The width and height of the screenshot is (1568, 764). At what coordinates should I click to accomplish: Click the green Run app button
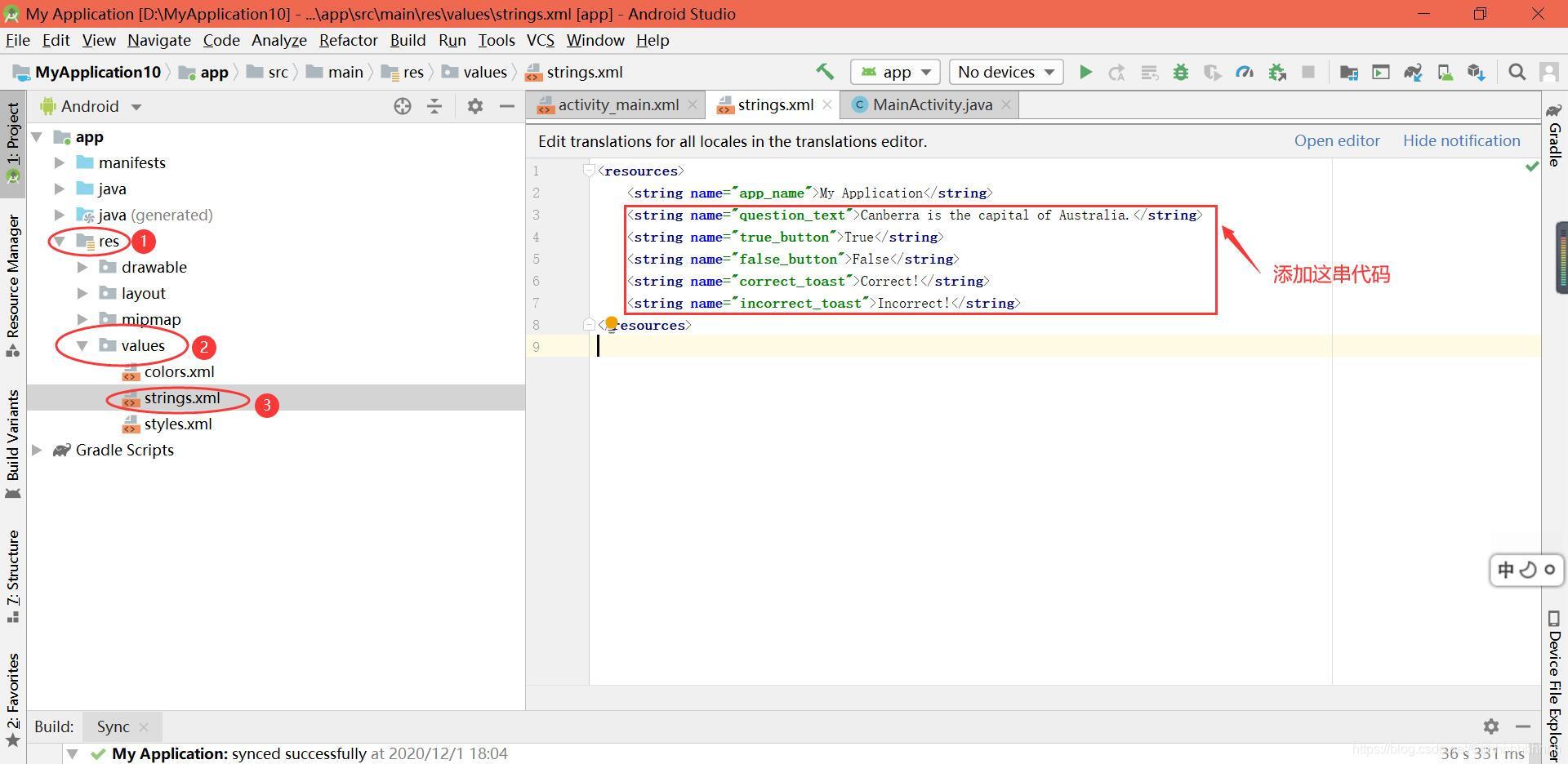click(1085, 72)
